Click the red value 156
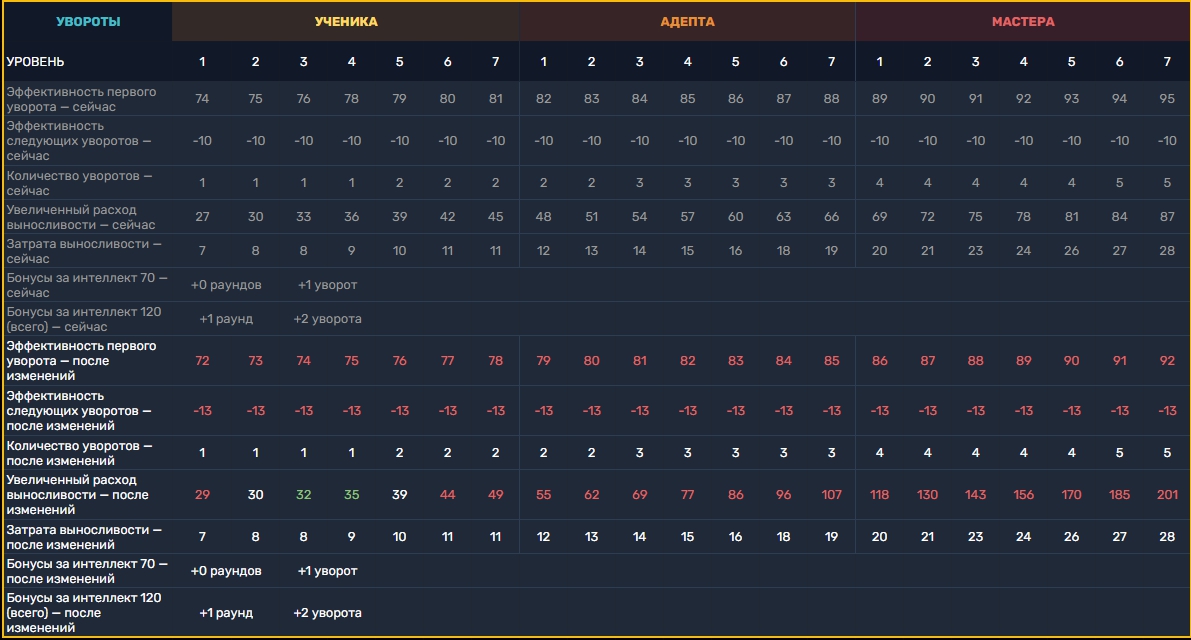 [1023, 495]
